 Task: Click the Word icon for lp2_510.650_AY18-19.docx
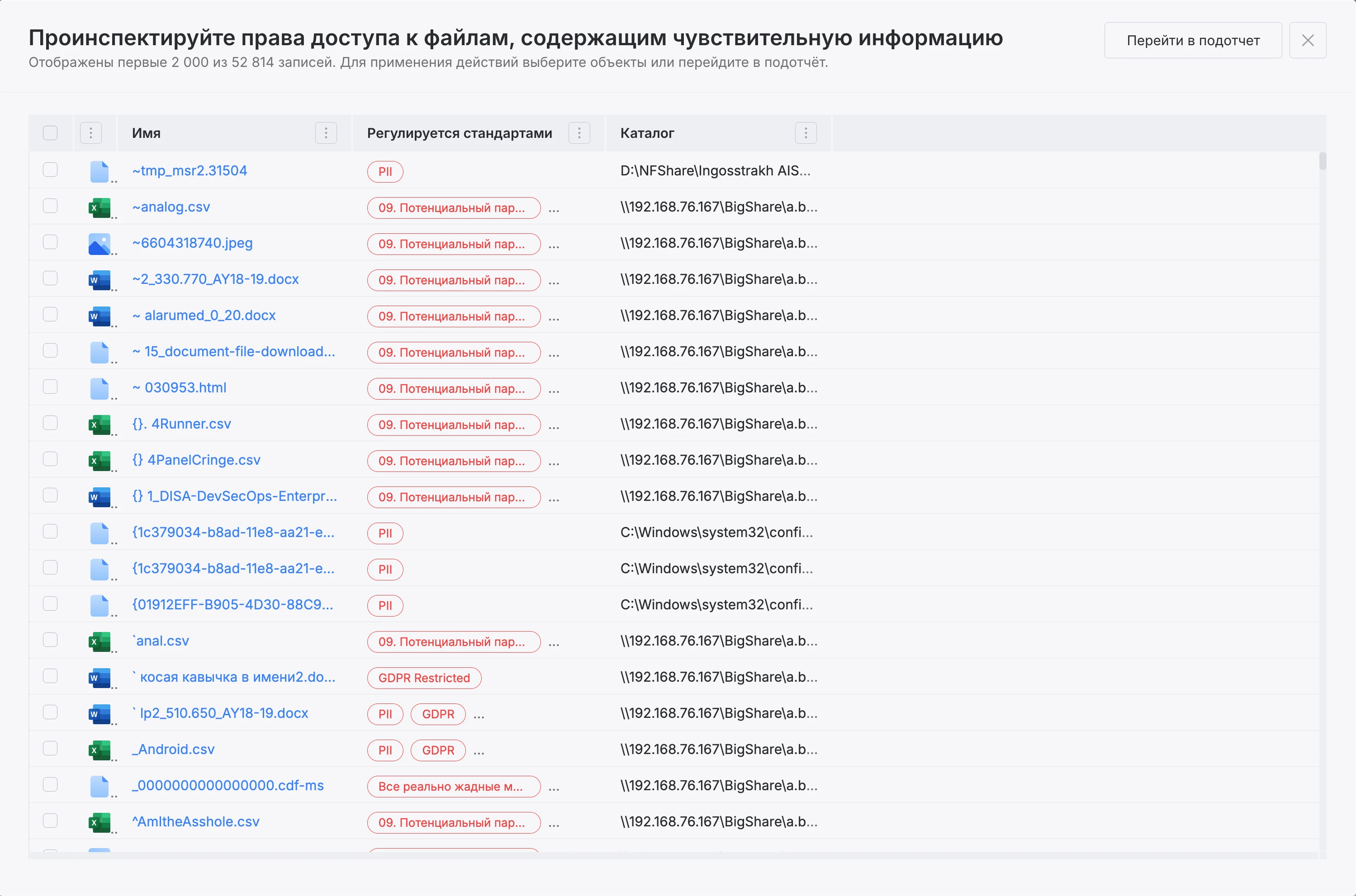click(100, 714)
